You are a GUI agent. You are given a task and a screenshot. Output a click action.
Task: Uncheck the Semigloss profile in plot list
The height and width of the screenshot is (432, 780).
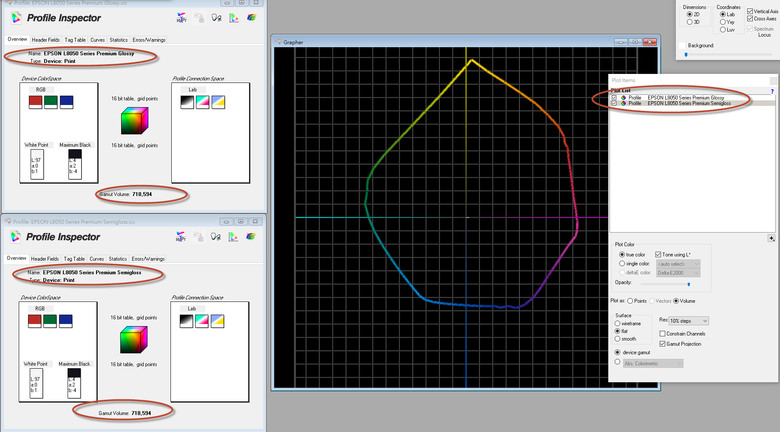pos(614,103)
